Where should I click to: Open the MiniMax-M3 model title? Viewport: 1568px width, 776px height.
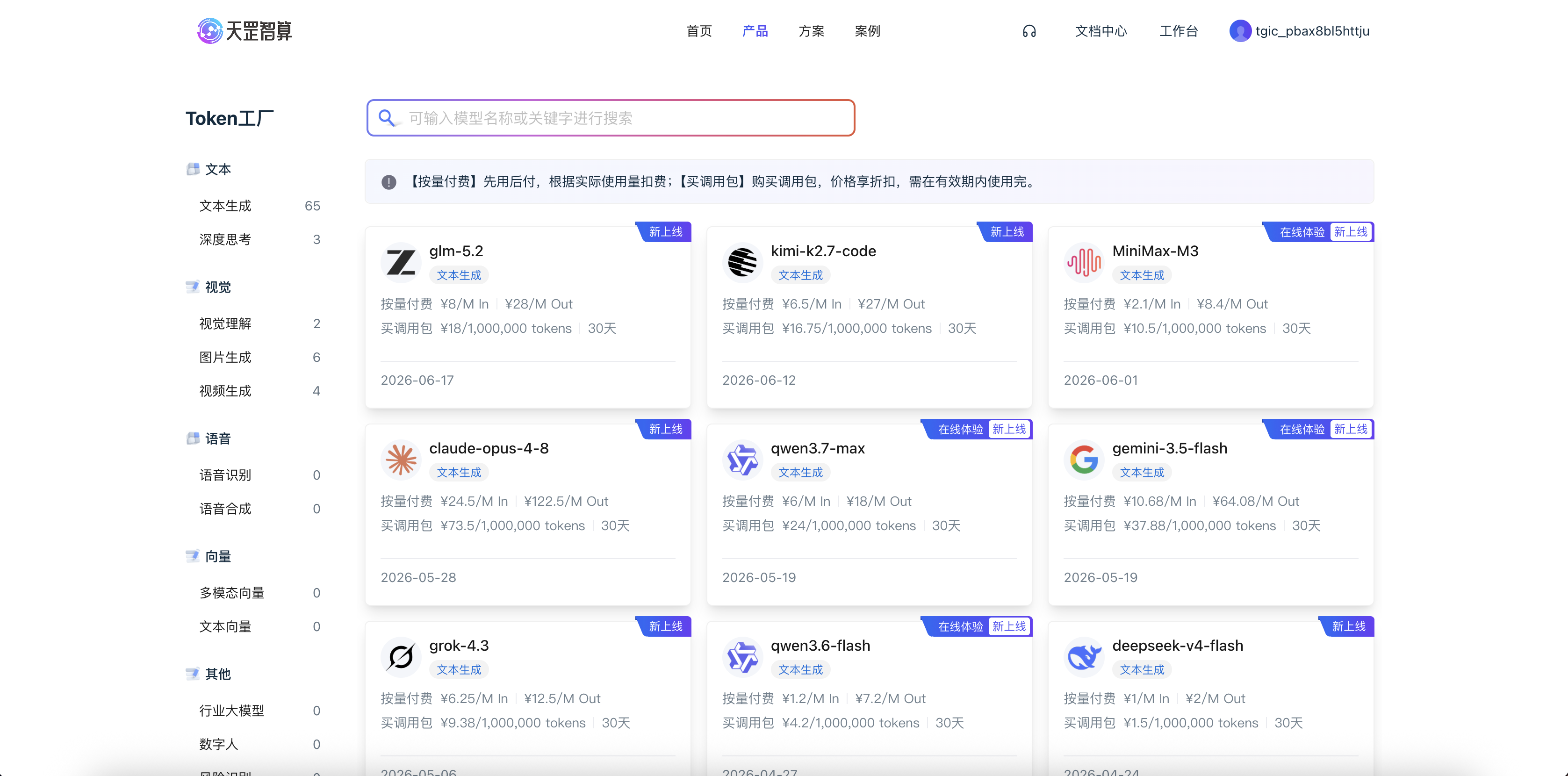pyautogui.click(x=1155, y=251)
